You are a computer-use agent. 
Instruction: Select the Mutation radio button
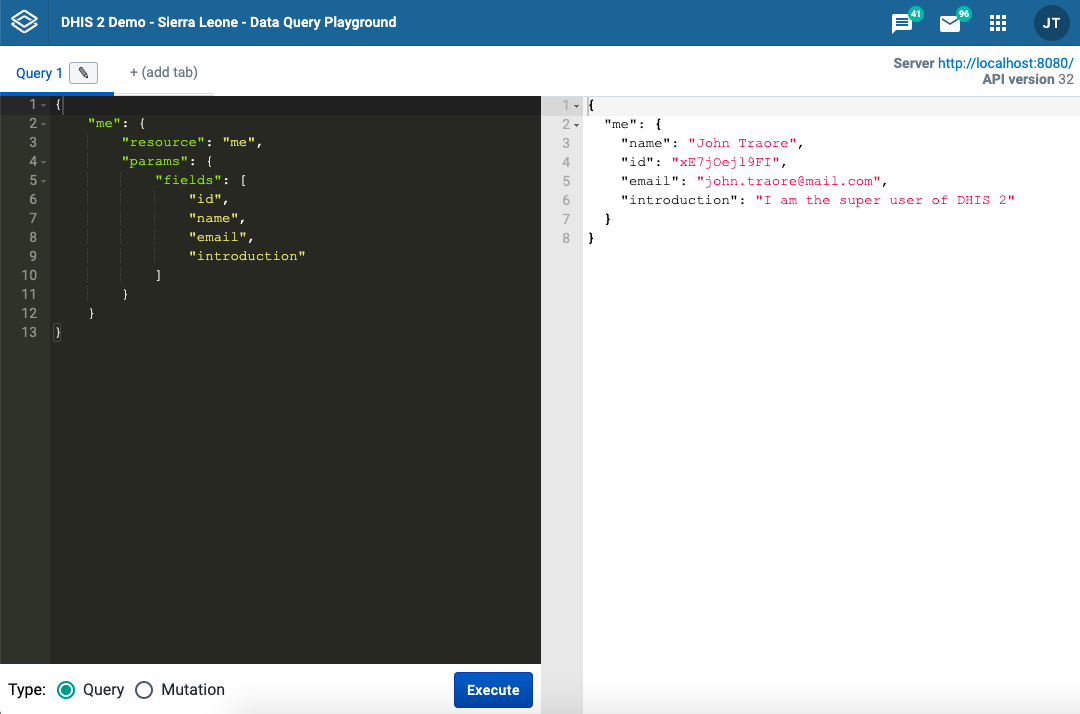pos(144,690)
